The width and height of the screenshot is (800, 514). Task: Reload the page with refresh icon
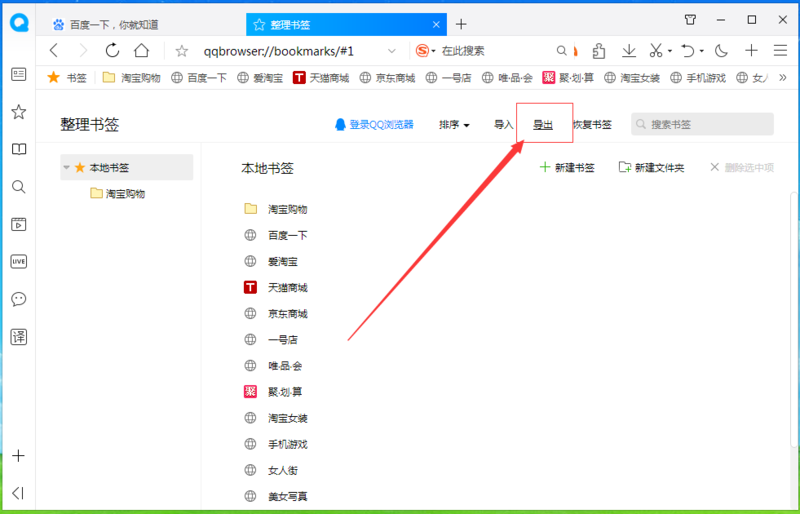(x=112, y=51)
